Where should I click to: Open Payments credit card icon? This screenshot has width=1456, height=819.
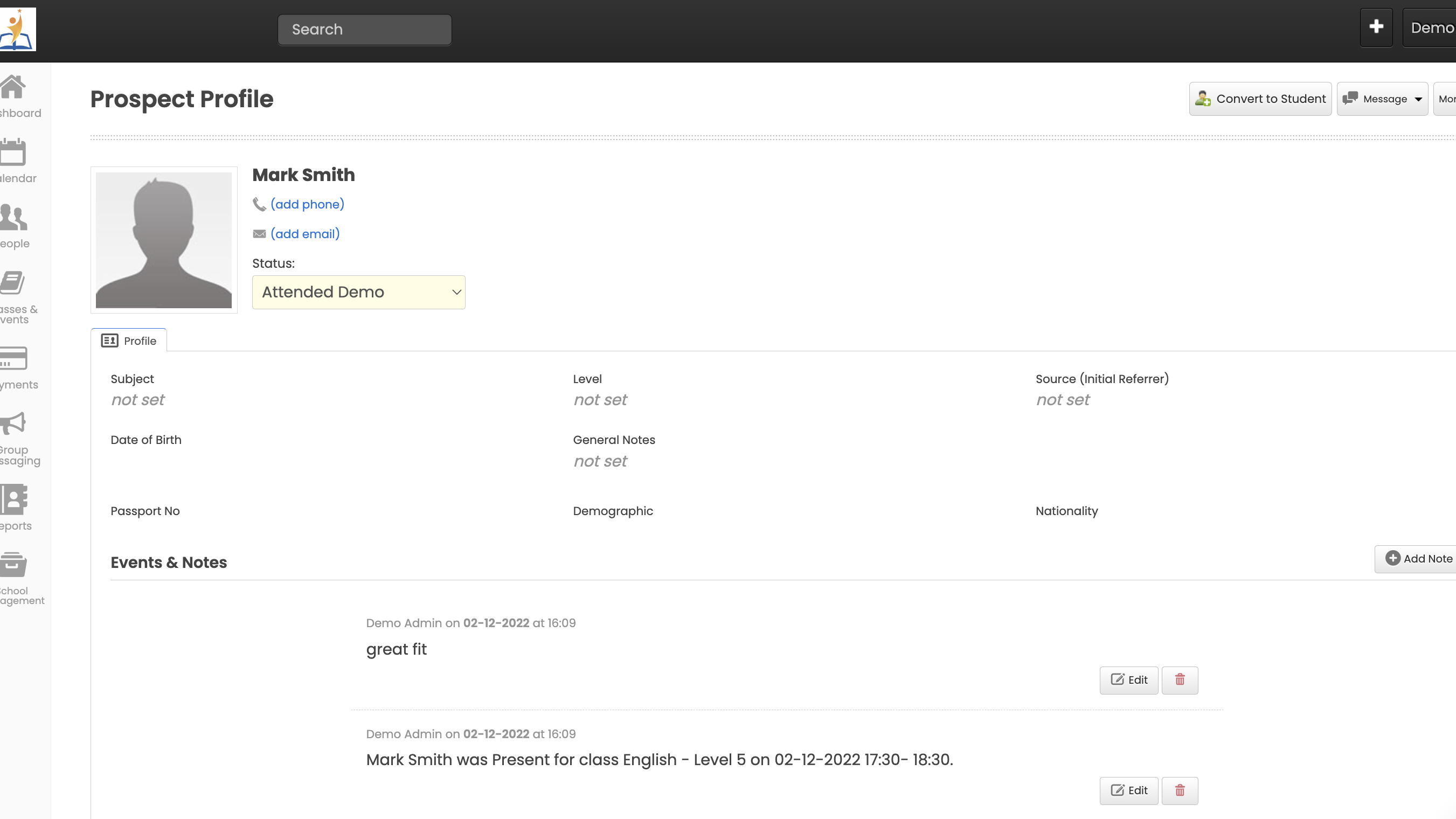click(x=13, y=358)
